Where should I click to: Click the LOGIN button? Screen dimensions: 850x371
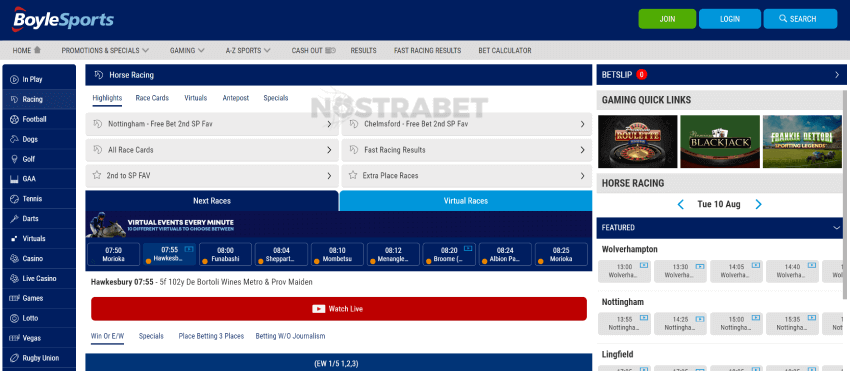click(x=730, y=19)
